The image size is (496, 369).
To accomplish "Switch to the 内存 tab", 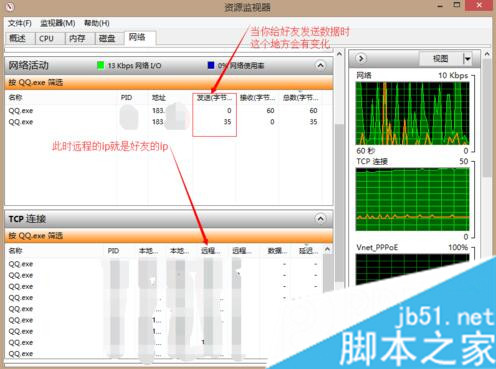I will (80, 38).
